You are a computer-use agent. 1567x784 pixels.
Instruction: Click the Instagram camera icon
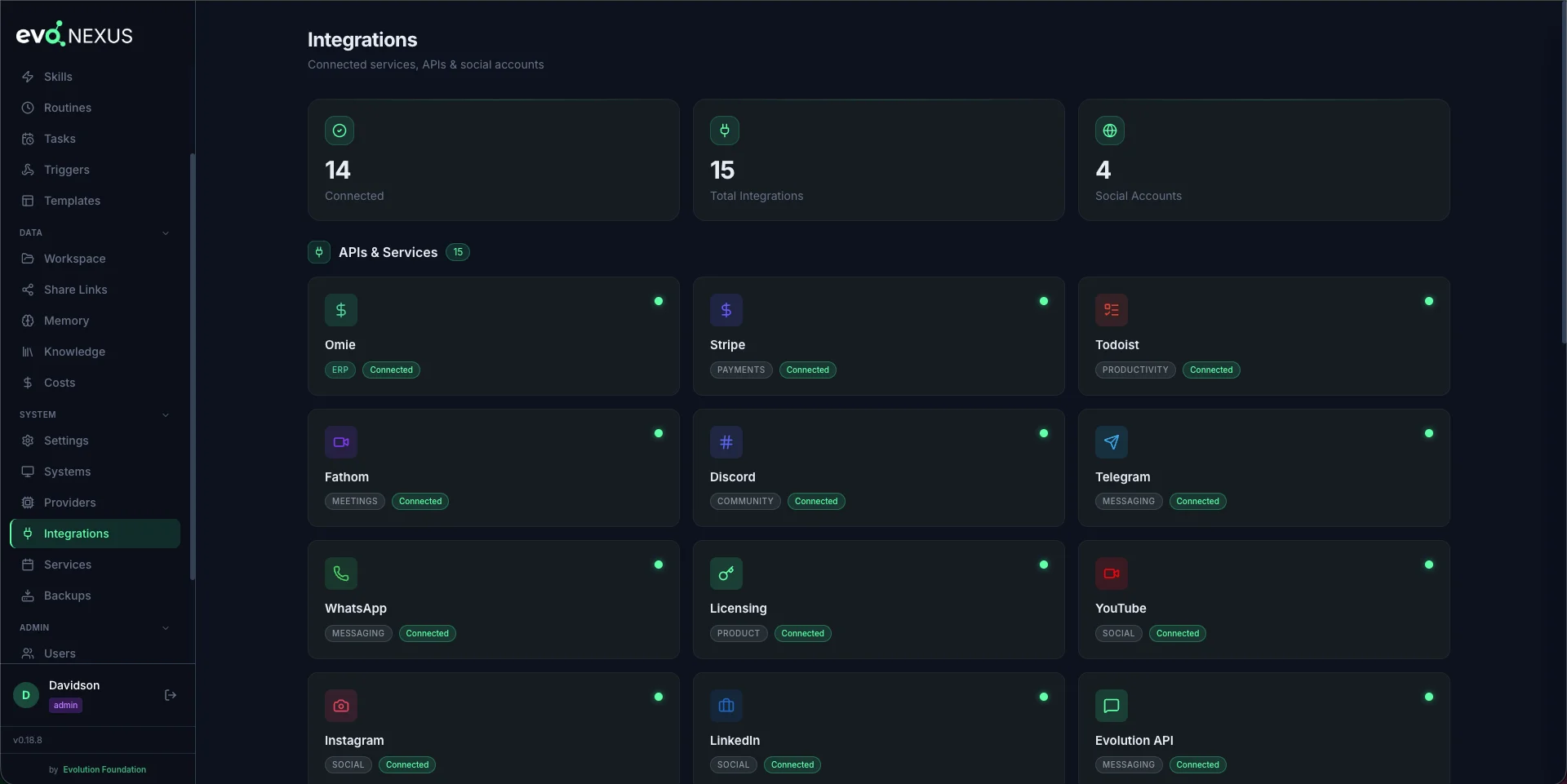(341, 706)
